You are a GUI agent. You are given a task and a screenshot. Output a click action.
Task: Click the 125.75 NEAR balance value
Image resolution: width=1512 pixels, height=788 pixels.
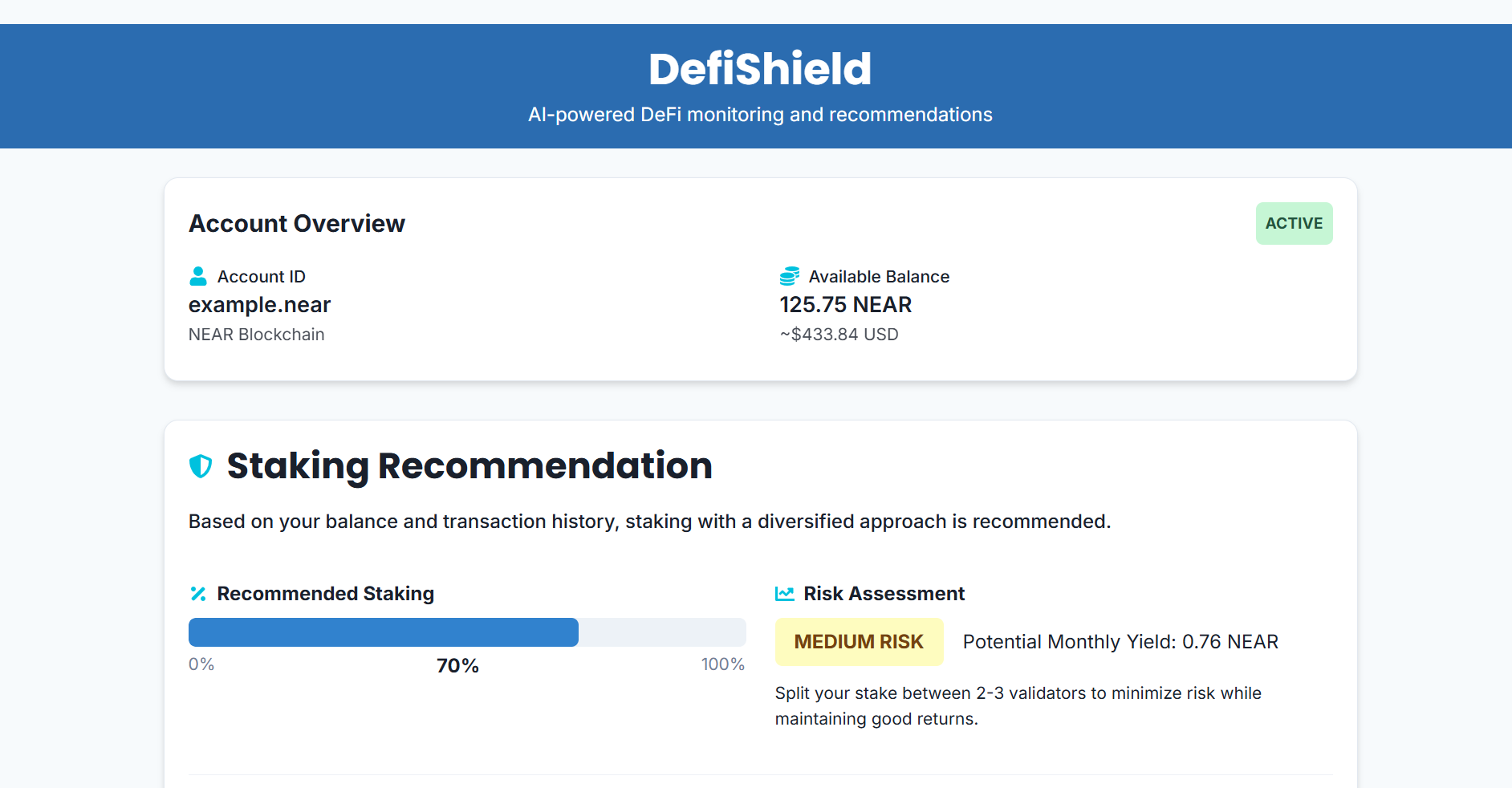(845, 305)
